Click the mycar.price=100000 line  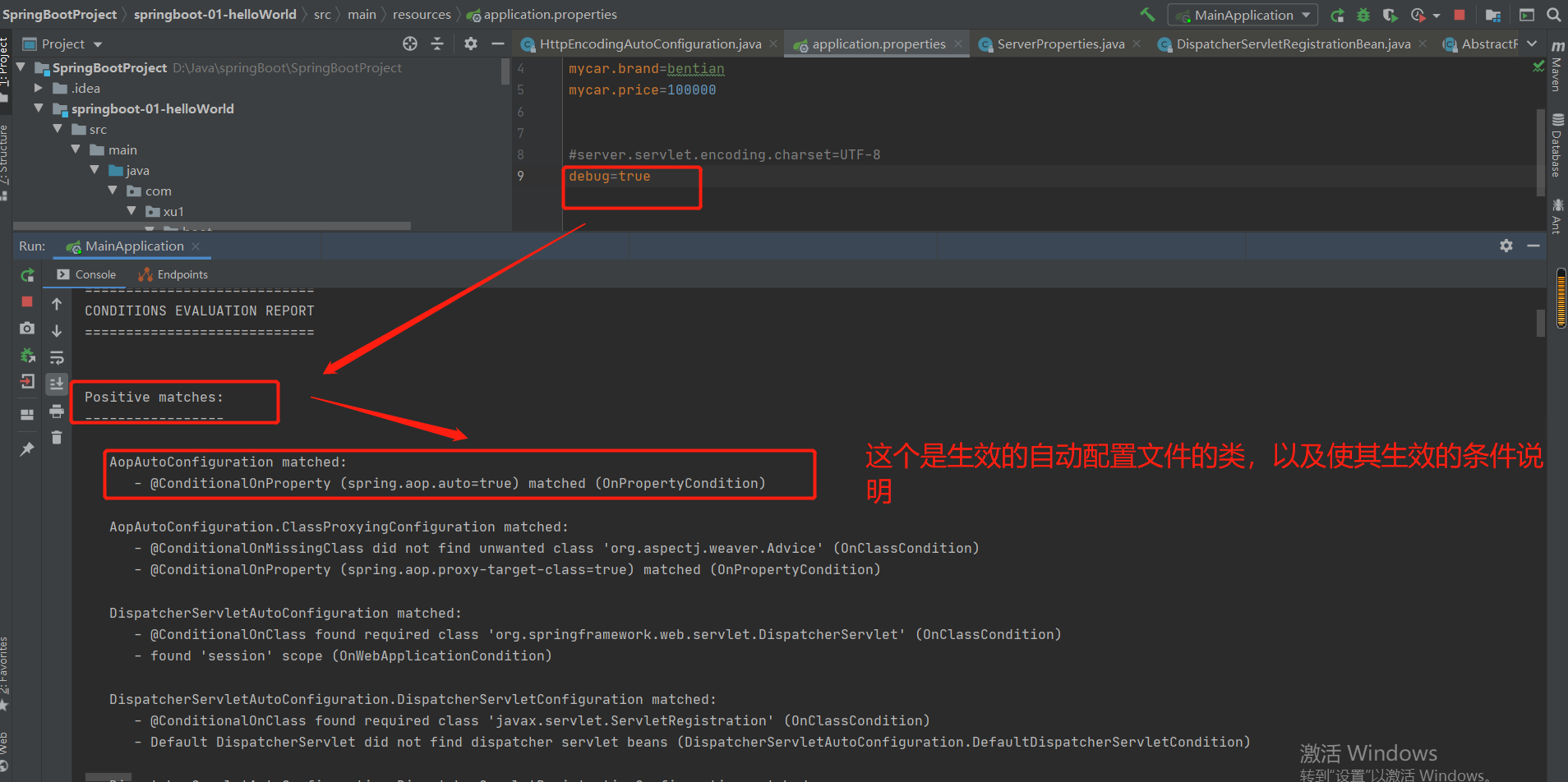(x=642, y=90)
